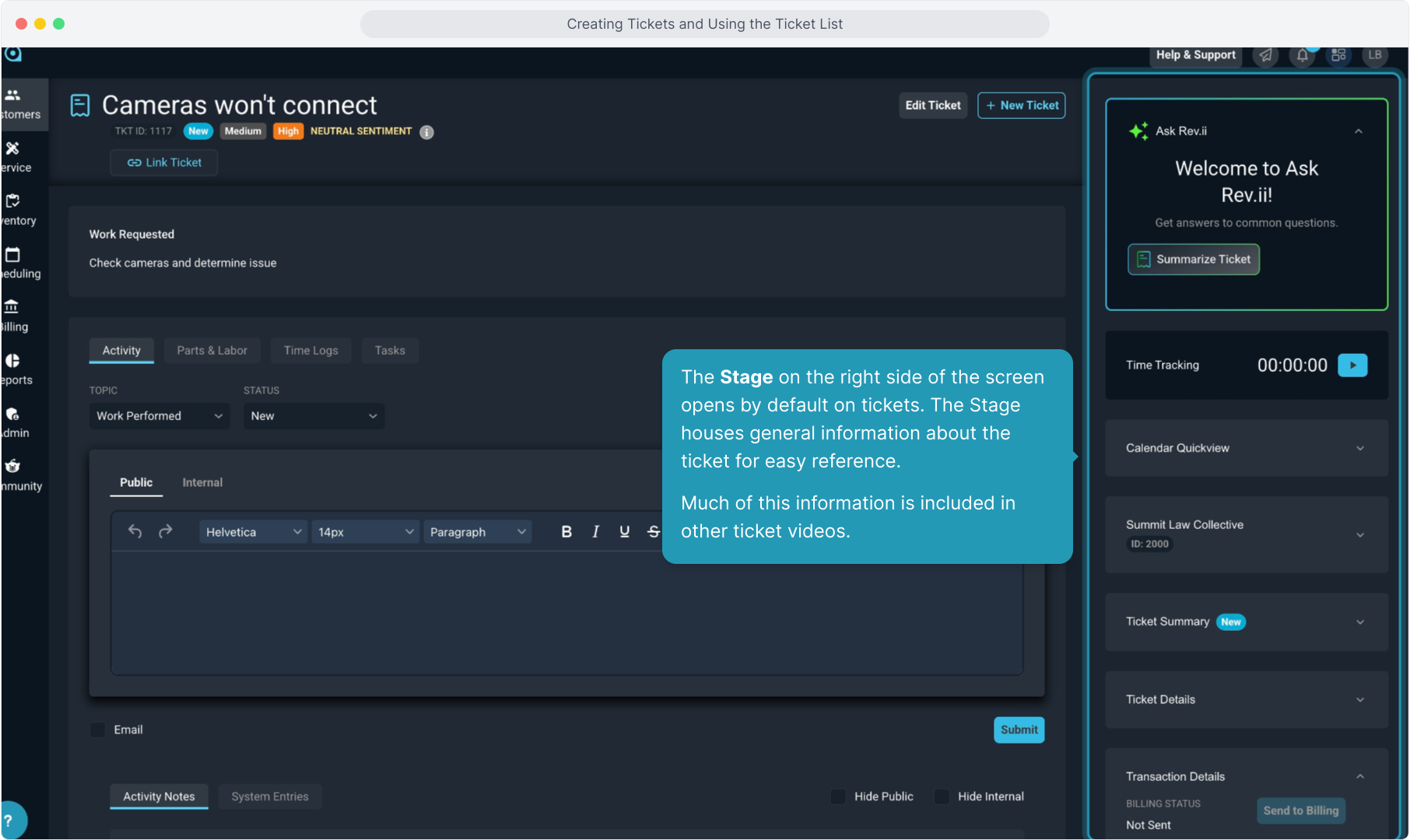This screenshot has height=840, width=1410.
Task: Check the Hide Internal checkbox
Action: coord(942,796)
